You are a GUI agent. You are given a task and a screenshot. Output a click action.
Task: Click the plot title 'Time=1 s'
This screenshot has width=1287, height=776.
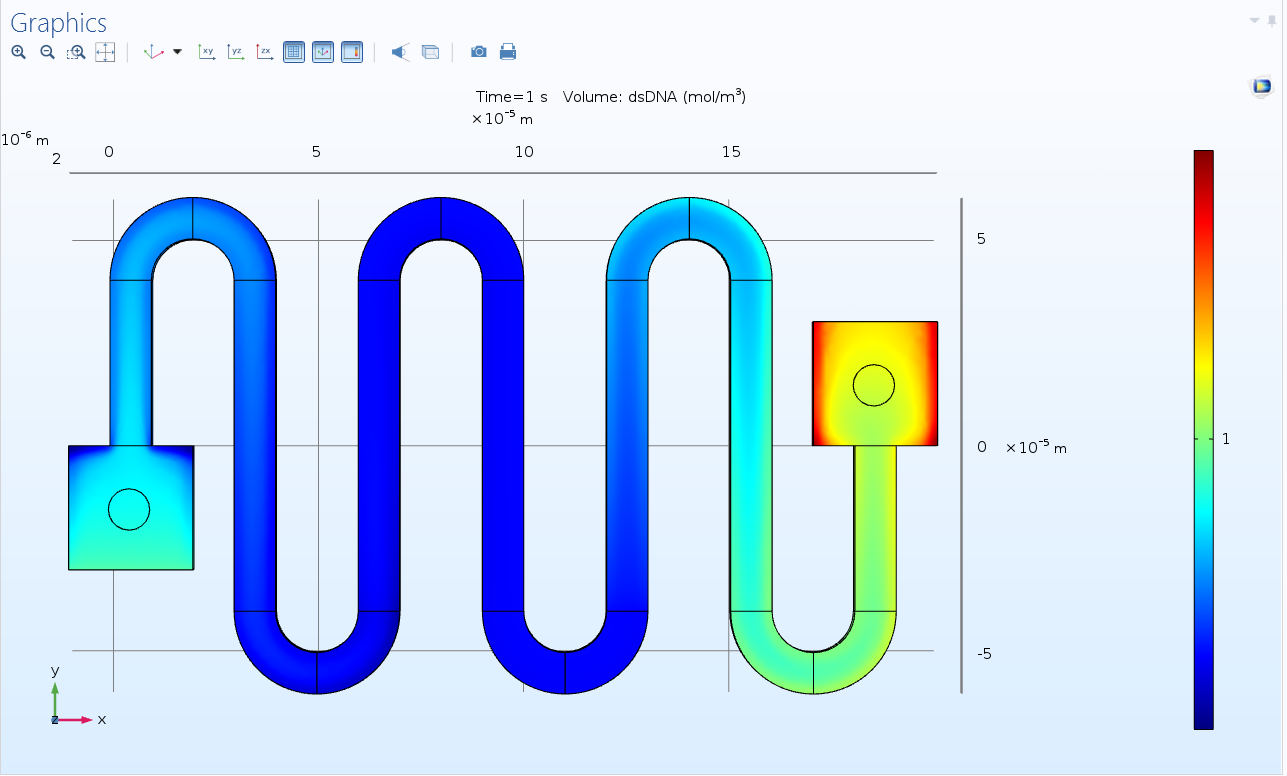(x=512, y=97)
